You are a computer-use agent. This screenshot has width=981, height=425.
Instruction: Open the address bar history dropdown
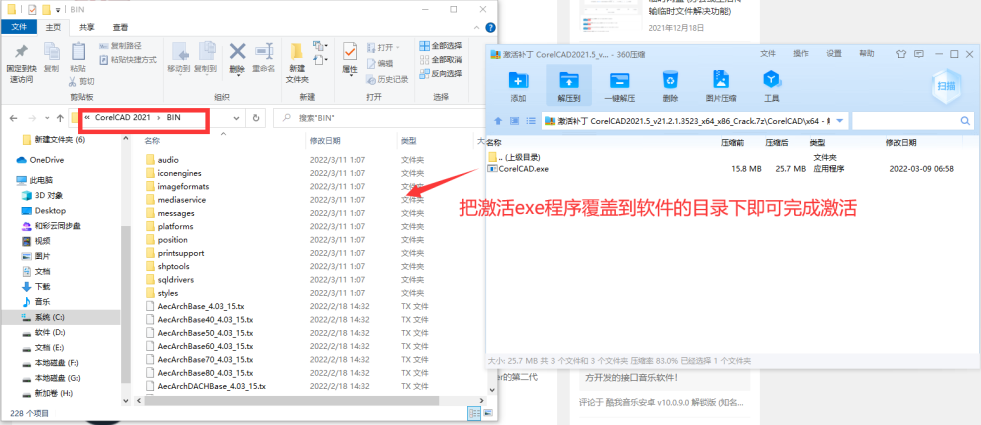click(236, 118)
